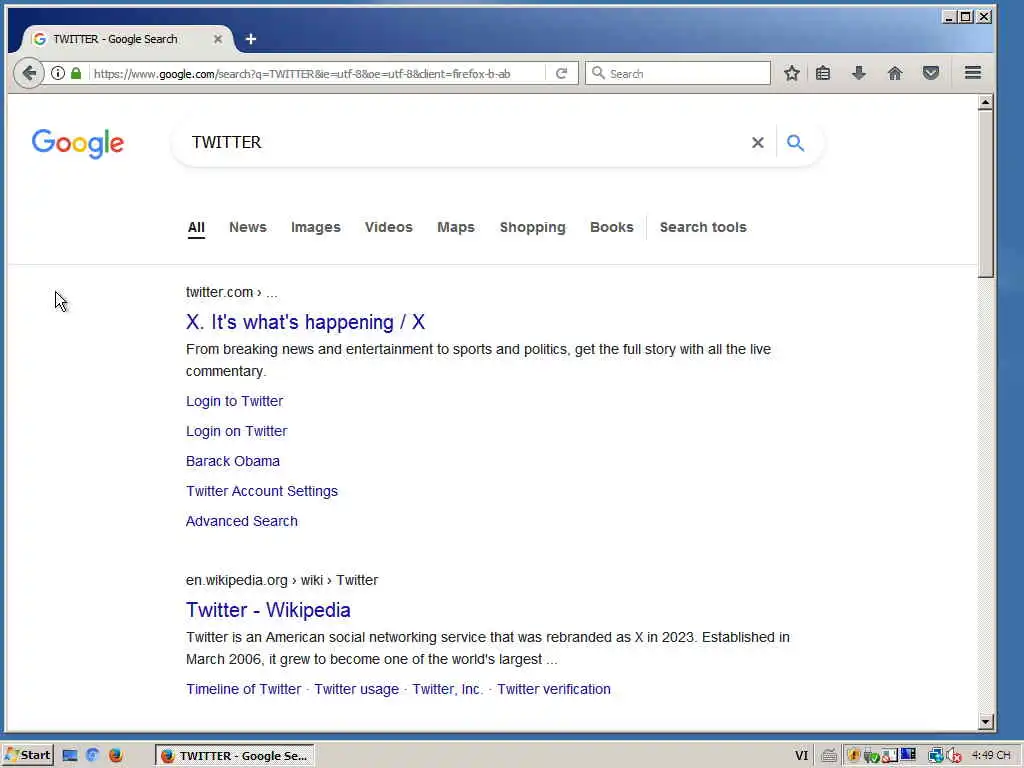The height and width of the screenshot is (768, 1024).
Task: Open the Timeline of Twitter link
Action: click(244, 689)
